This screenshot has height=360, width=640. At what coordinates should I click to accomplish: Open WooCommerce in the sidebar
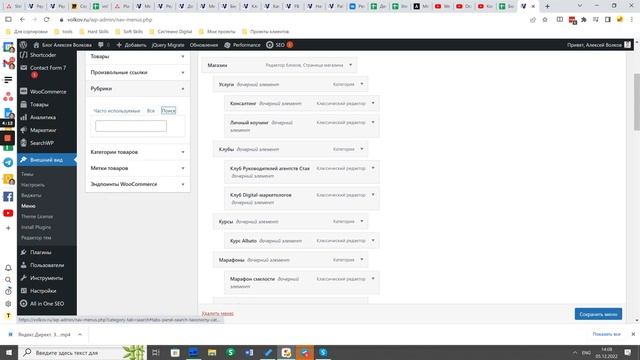47,91
